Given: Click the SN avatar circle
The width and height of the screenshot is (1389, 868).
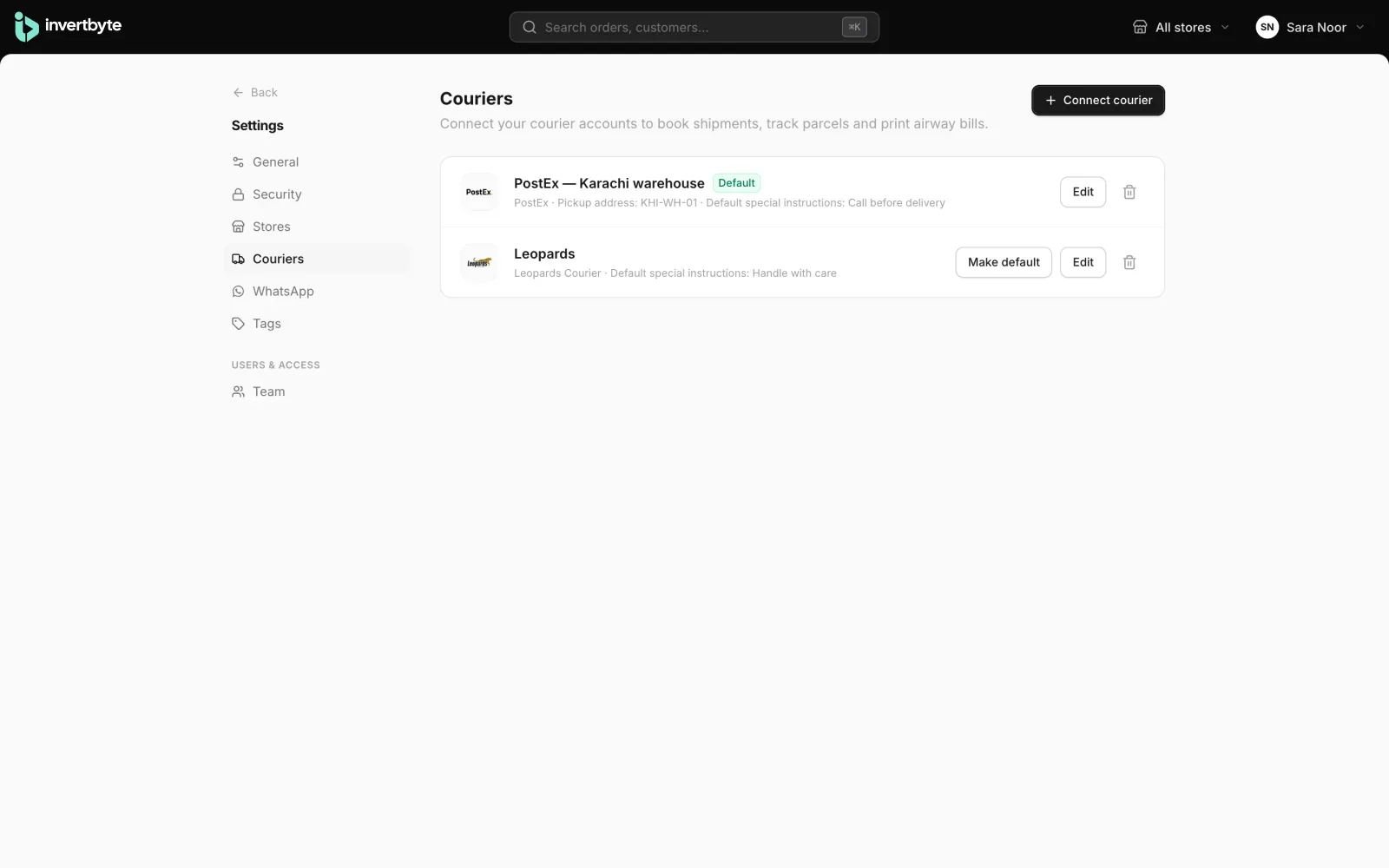Looking at the screenshot, I should (x=1267, y=27).
